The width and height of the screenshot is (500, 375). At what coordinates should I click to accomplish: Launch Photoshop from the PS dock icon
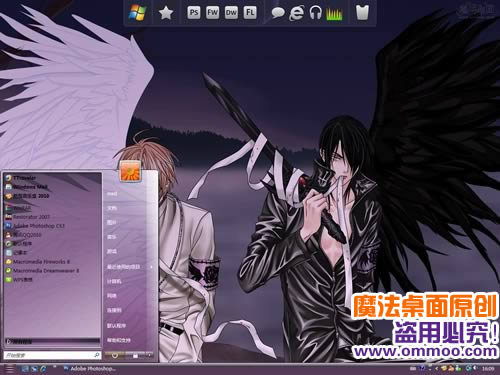pos(194,13)
